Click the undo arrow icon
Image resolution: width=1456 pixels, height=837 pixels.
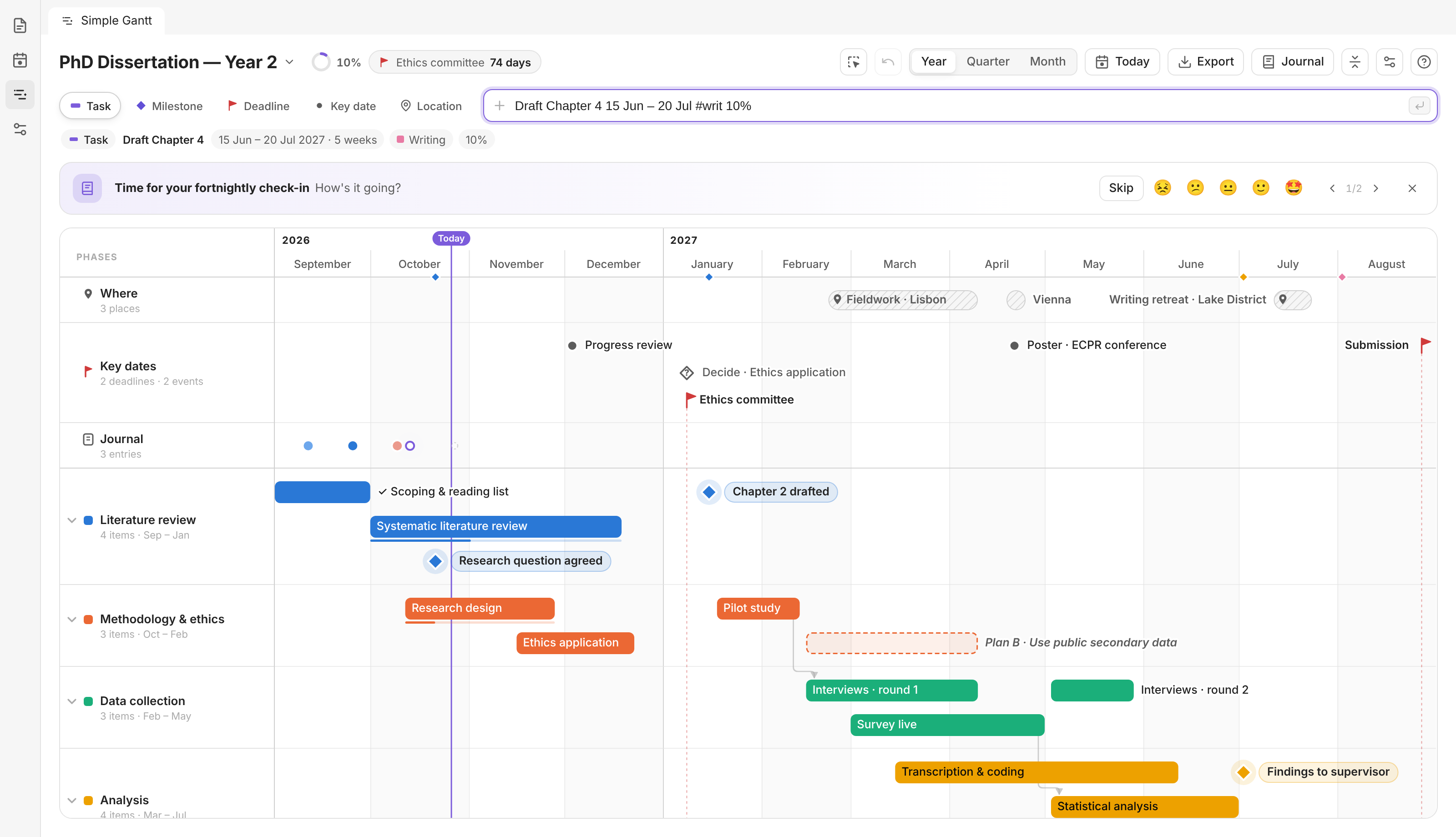tap(888, 61)
